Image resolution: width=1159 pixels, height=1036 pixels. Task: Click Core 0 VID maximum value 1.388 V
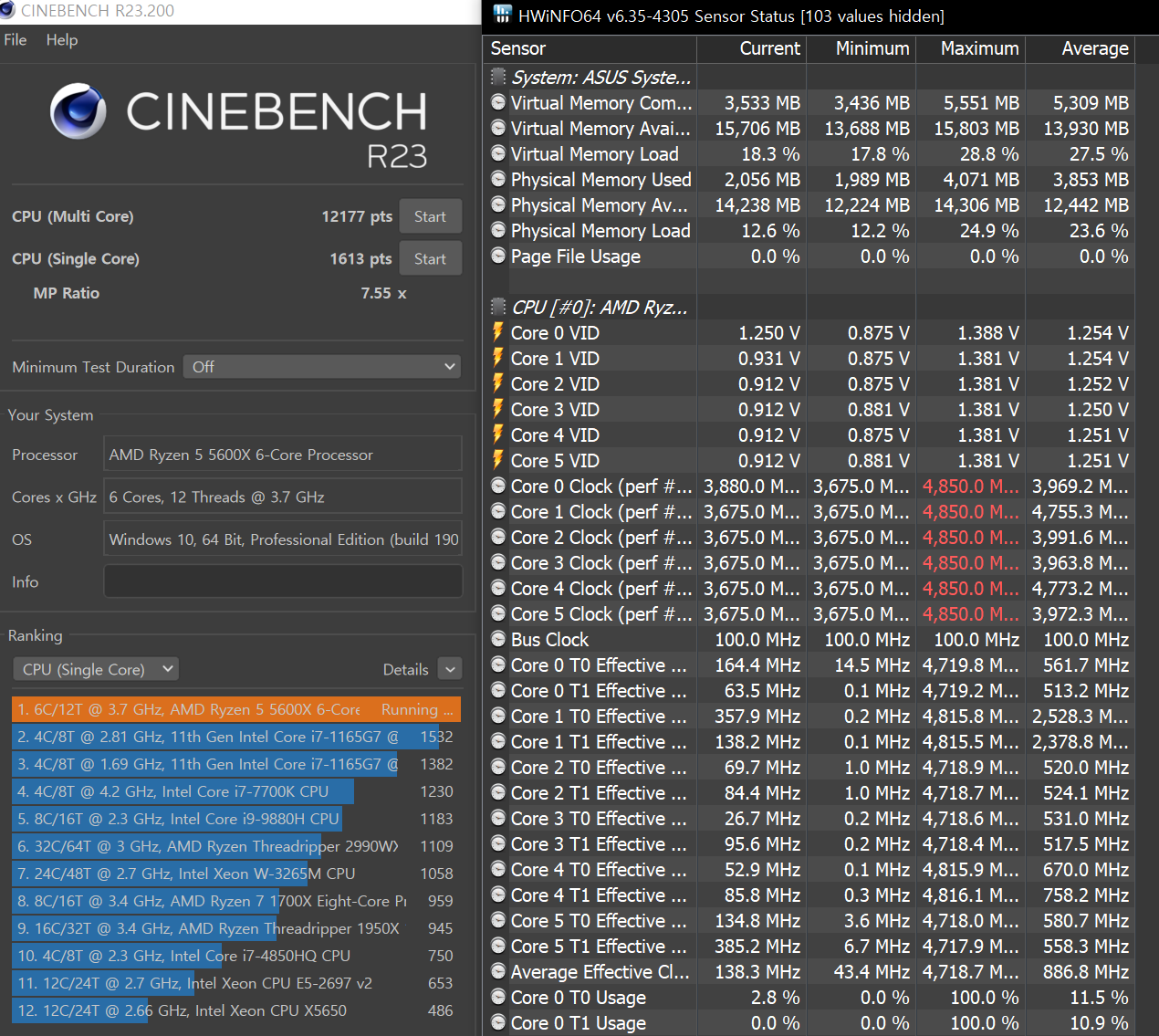pyautogui.click(x=988, y=332)
